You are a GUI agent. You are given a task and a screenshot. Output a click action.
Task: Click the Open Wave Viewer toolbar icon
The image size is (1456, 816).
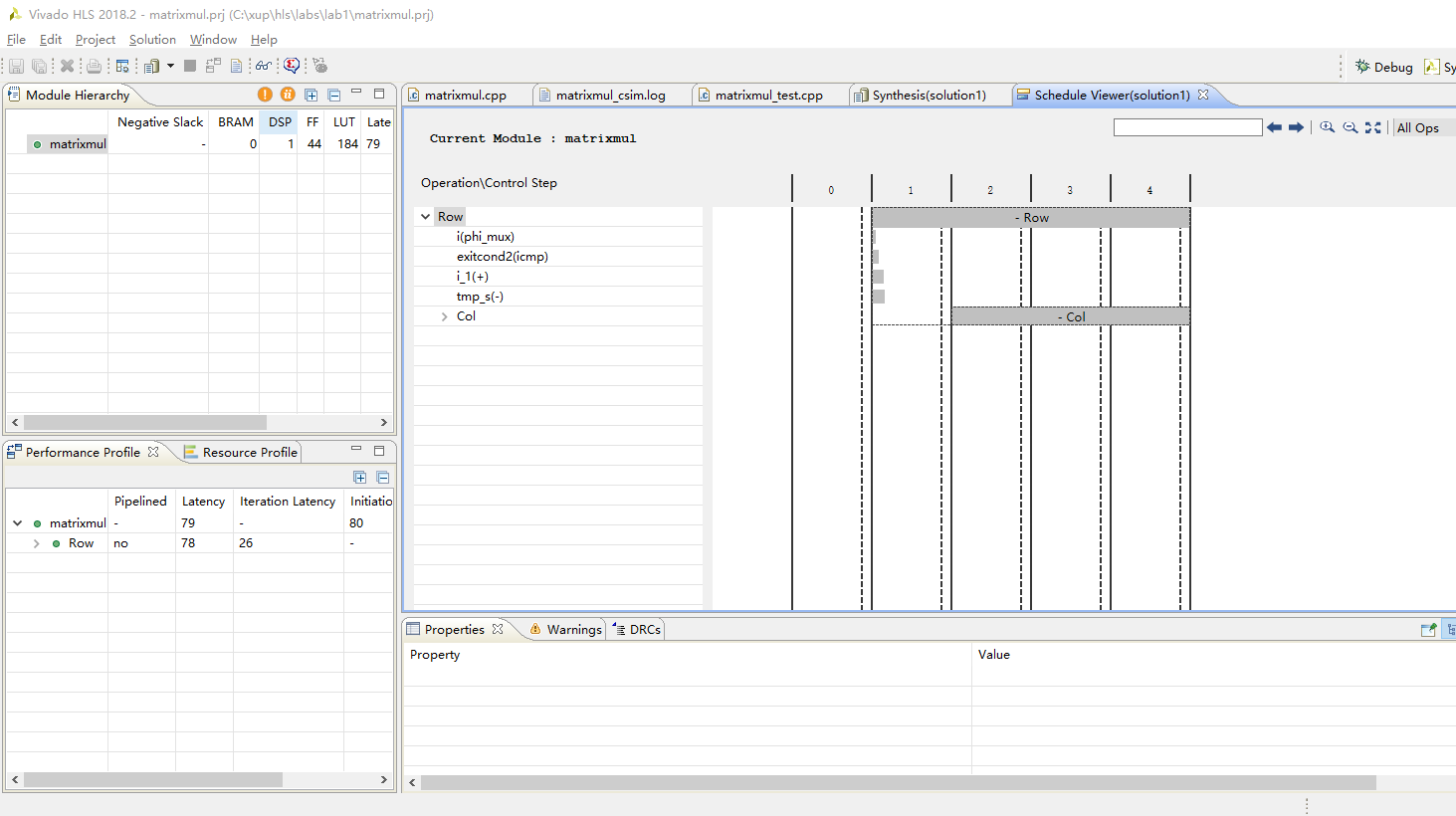tap(319, 66)
